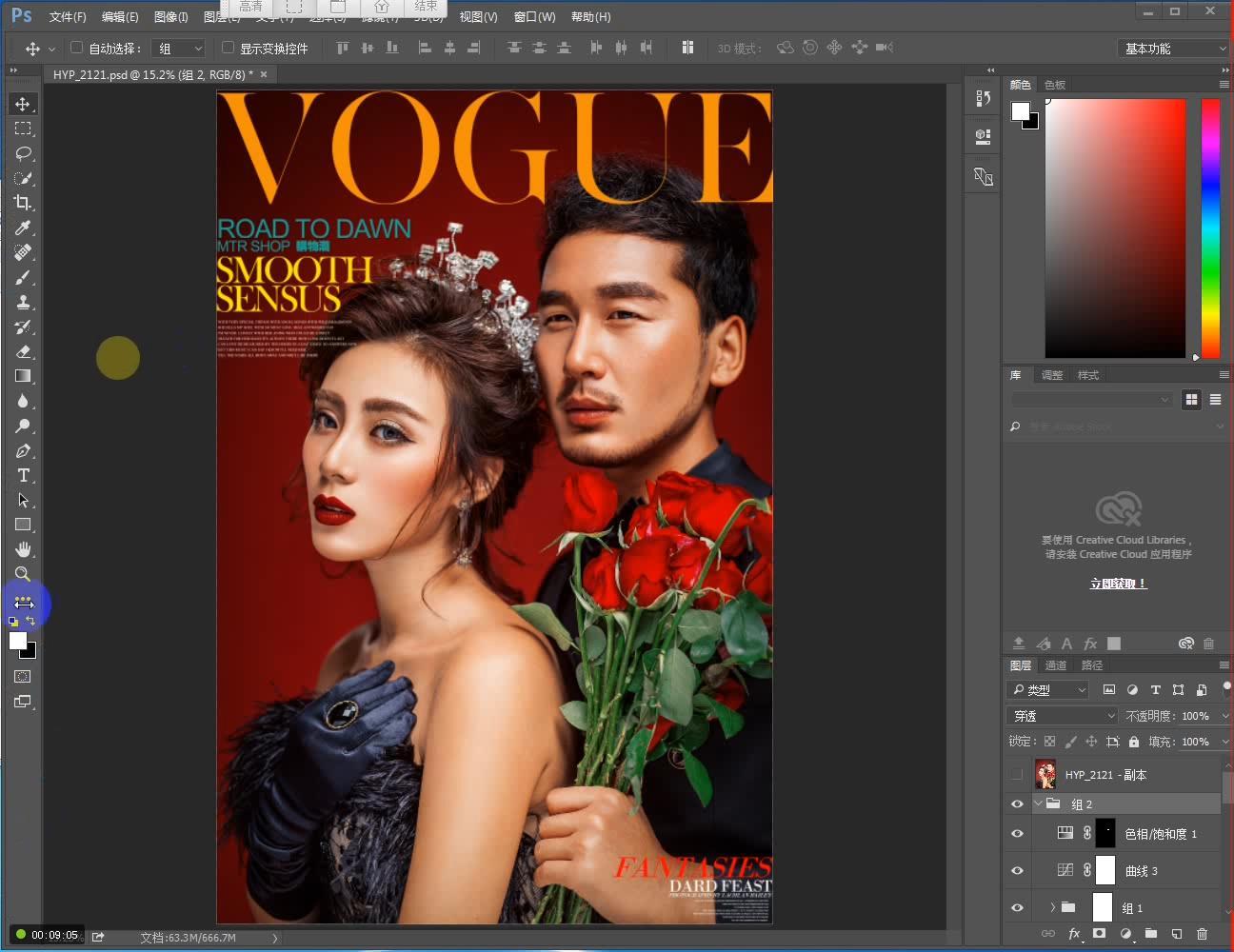Image resolution: width=1234 pixels, height=952 pixels.
Task: Hide the 曲线 3 layer
Action: [x=1017, y=871]
